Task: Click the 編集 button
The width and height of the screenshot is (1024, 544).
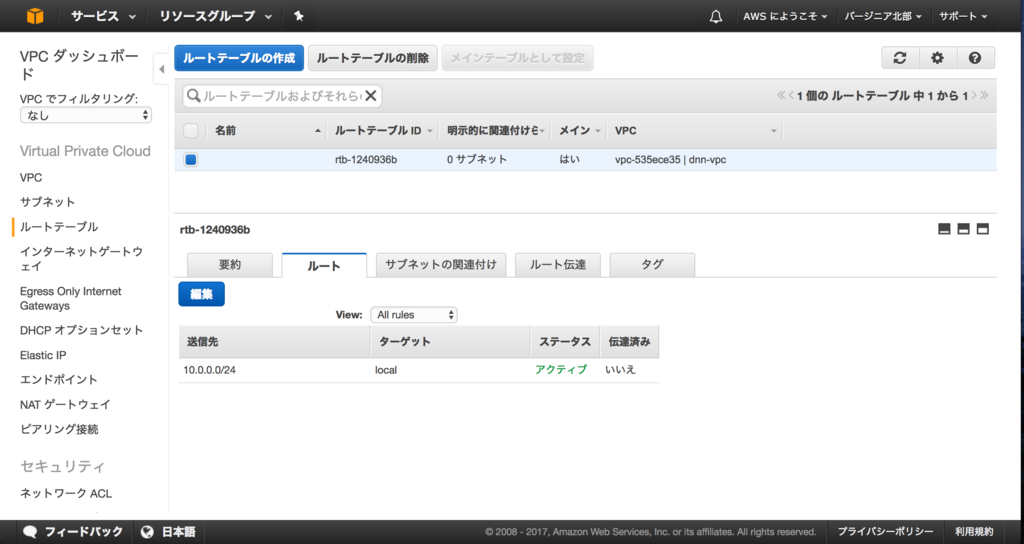Action: [x=201, y=294]
